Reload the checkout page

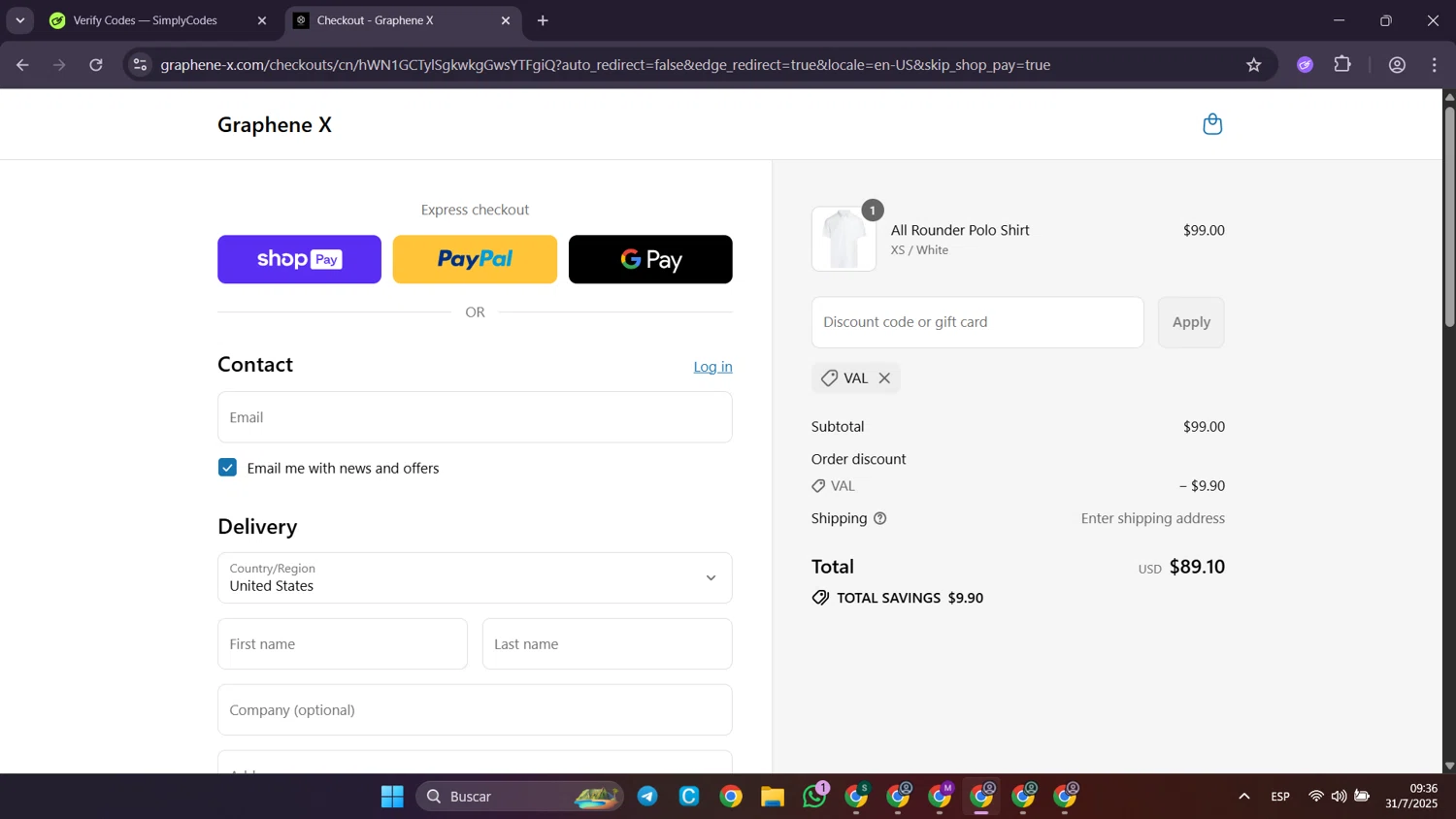[96, 65]
